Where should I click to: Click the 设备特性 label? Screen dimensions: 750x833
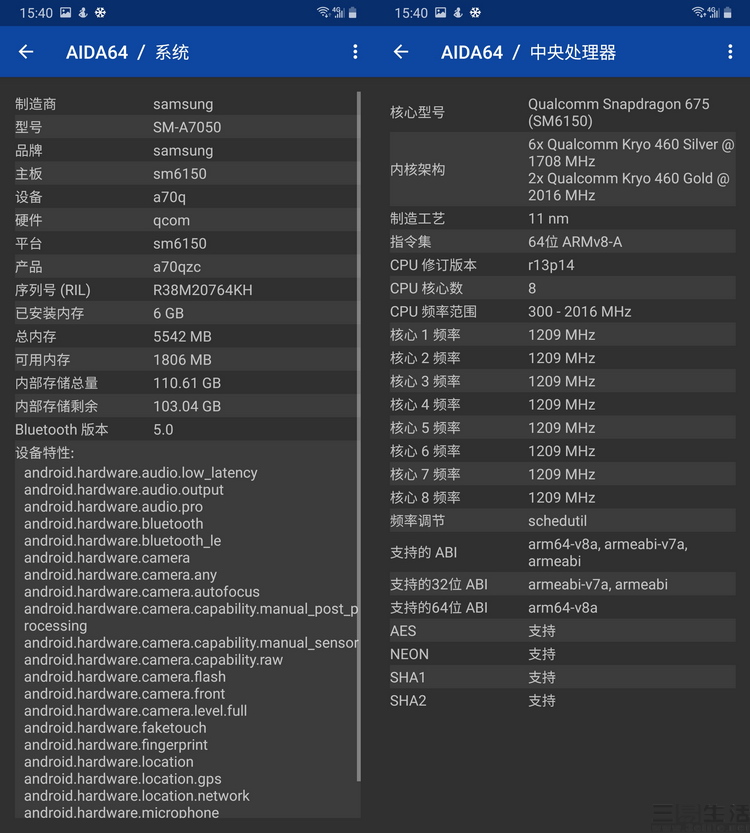(x=45, y=453)
